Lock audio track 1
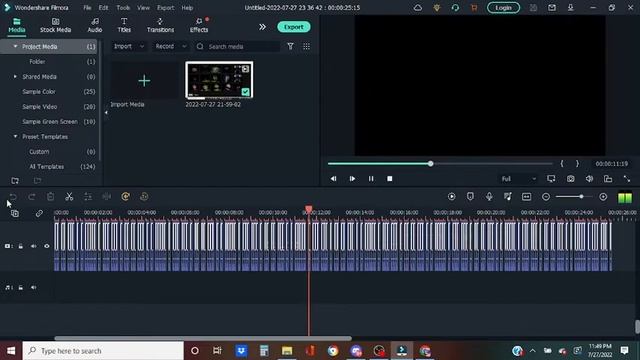 click(x=21, y=287)
